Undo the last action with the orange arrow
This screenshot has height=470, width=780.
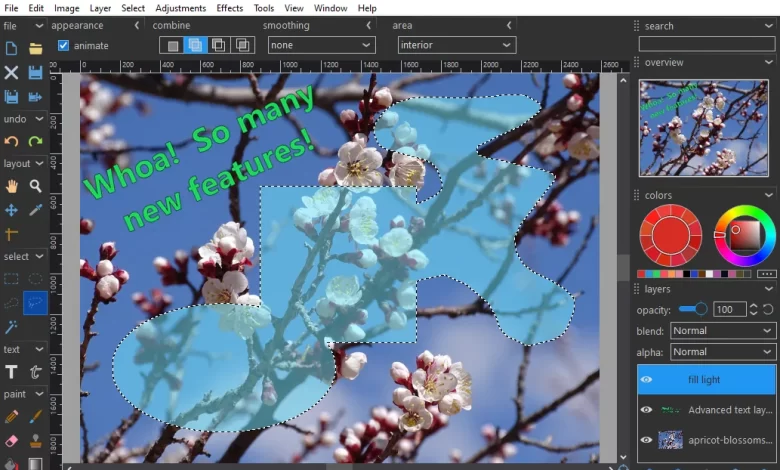coord(11,141)
